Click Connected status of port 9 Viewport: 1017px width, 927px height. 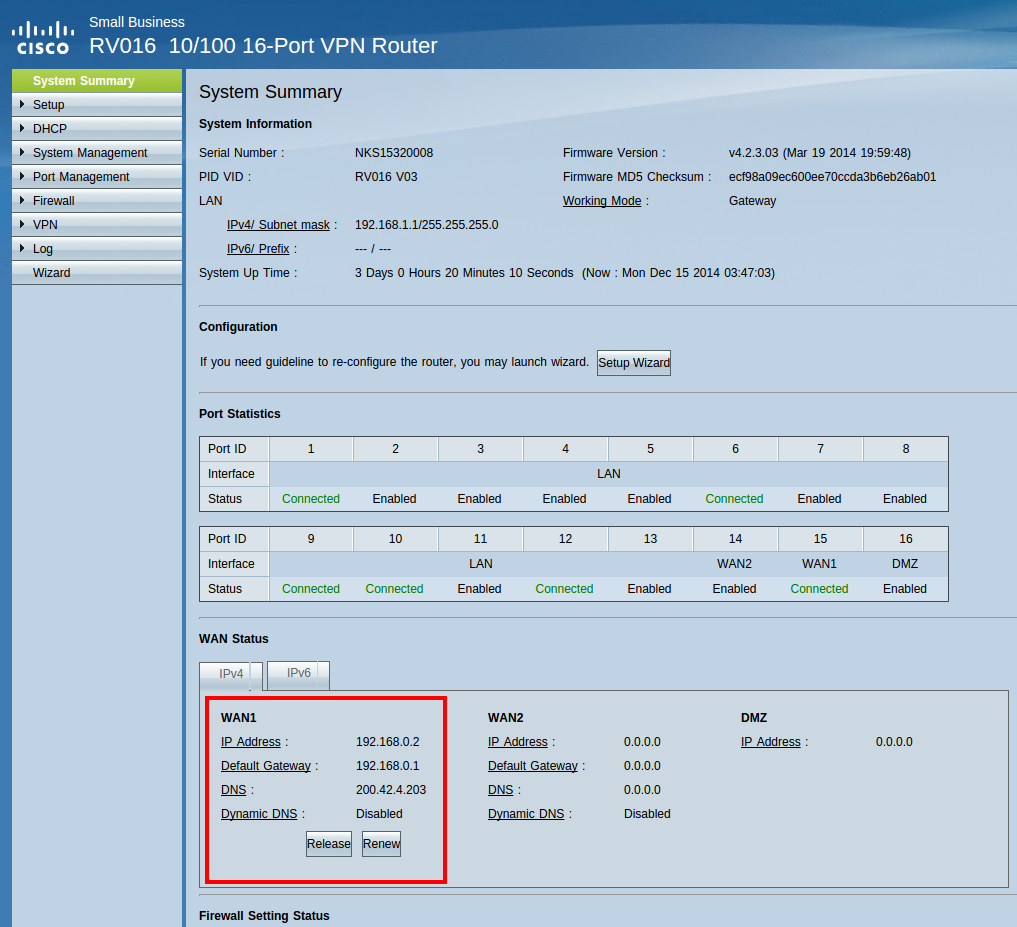click(311, 589)
